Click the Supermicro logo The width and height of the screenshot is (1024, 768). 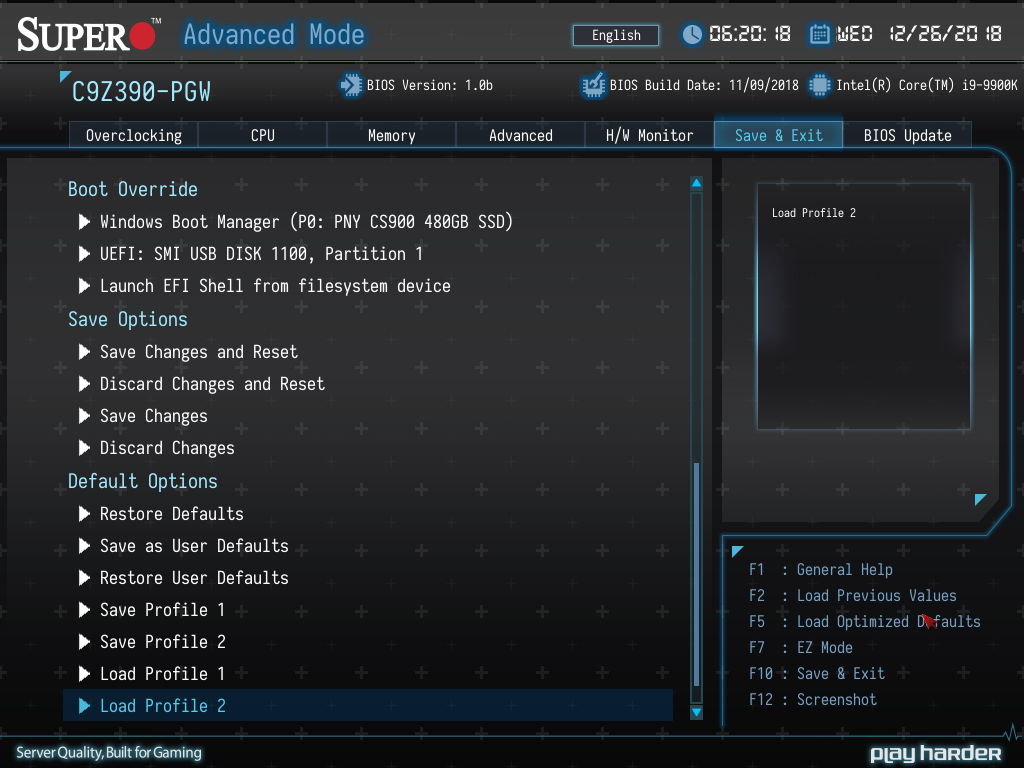click(x=88, y=34)
